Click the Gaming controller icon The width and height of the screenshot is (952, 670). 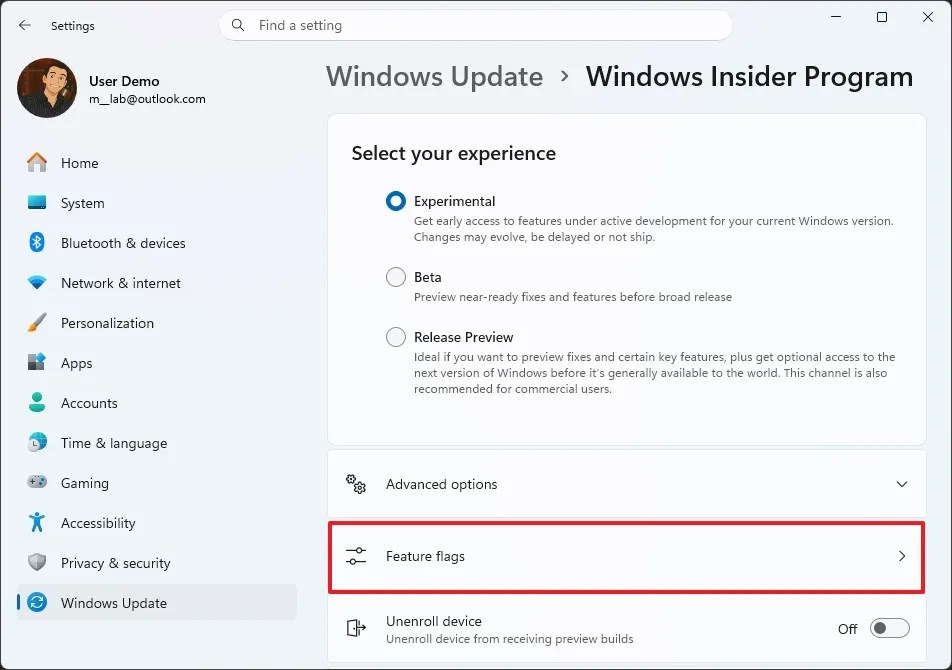tap(37, 482)
